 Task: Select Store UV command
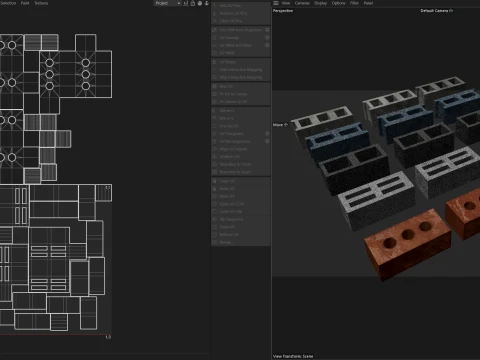coord(241,227)
